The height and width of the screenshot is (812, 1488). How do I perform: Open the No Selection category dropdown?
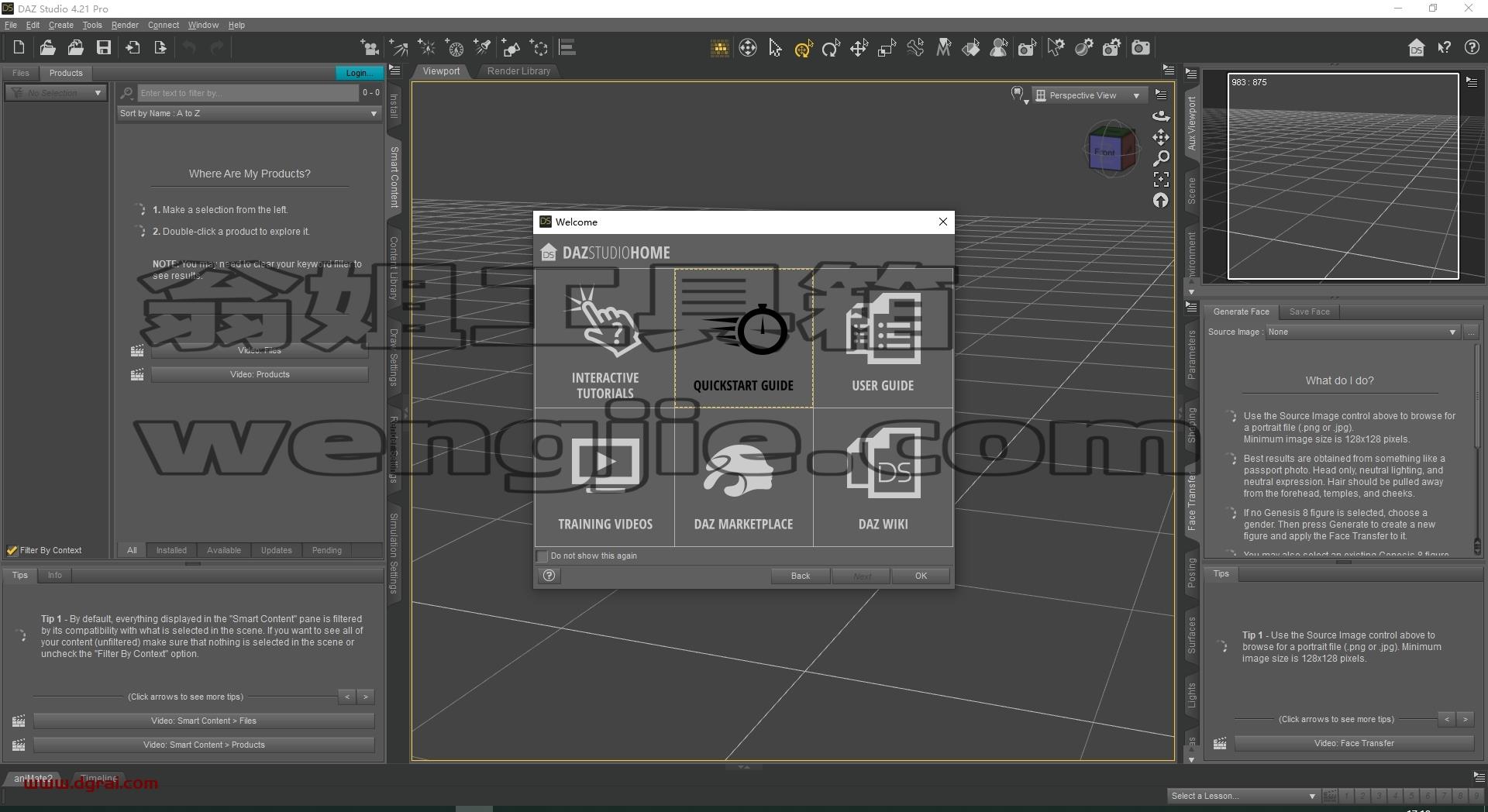click(56, 93)
